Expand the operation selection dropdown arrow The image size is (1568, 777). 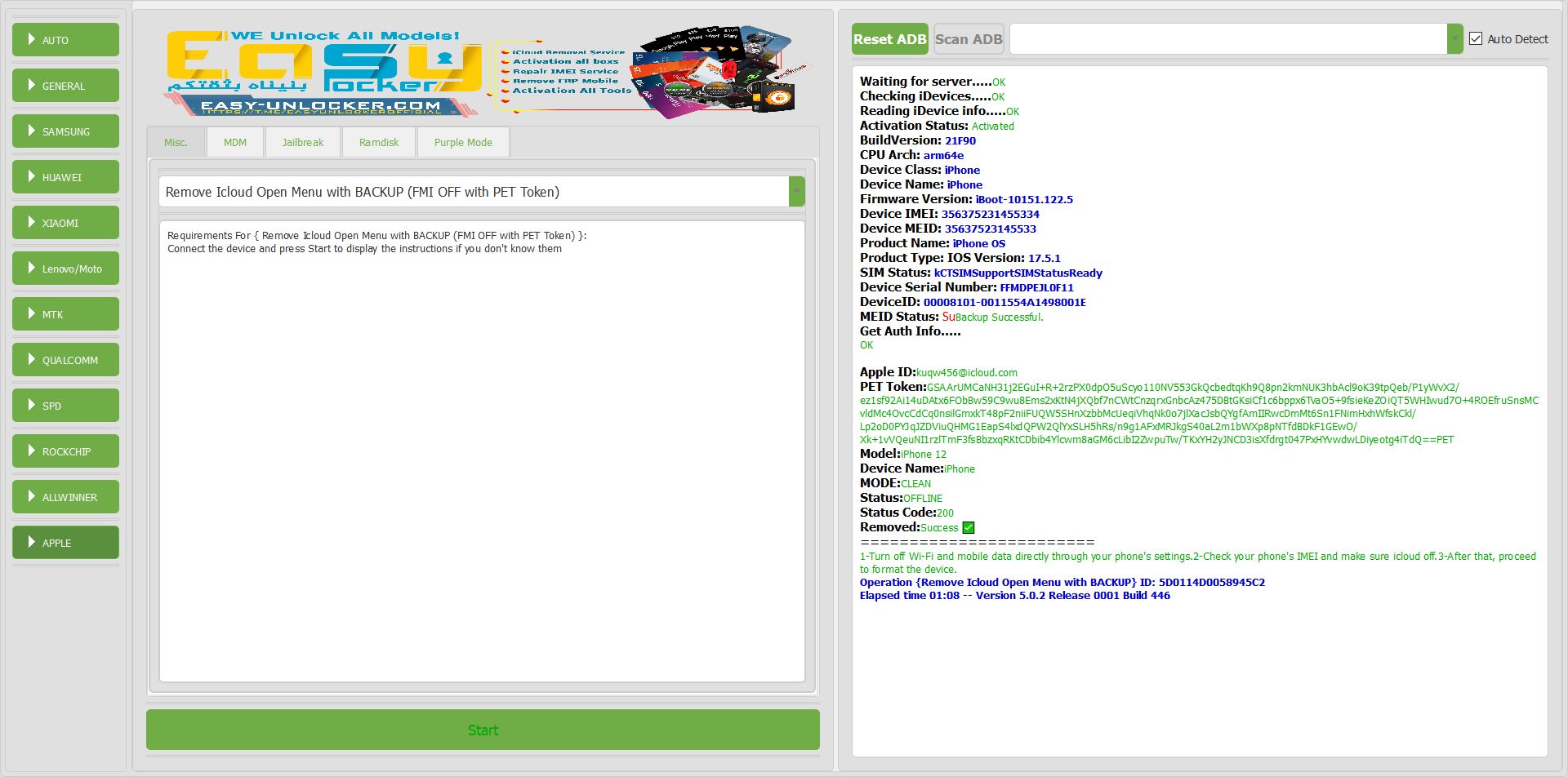click(796, 192)
